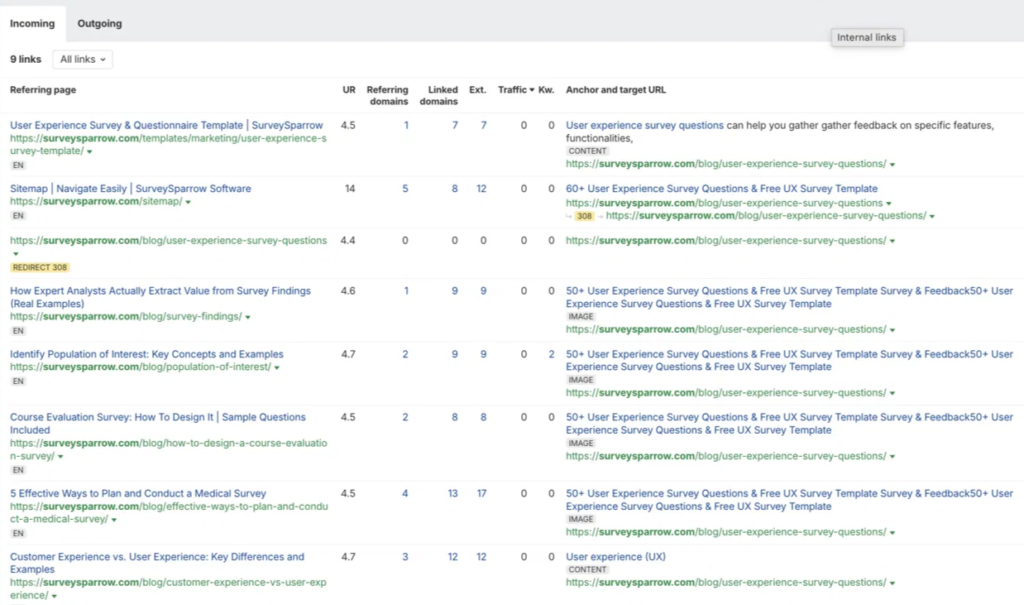
Task: Click the Linked domains column header
Action: pyautogui.click(x=439, y=95)
